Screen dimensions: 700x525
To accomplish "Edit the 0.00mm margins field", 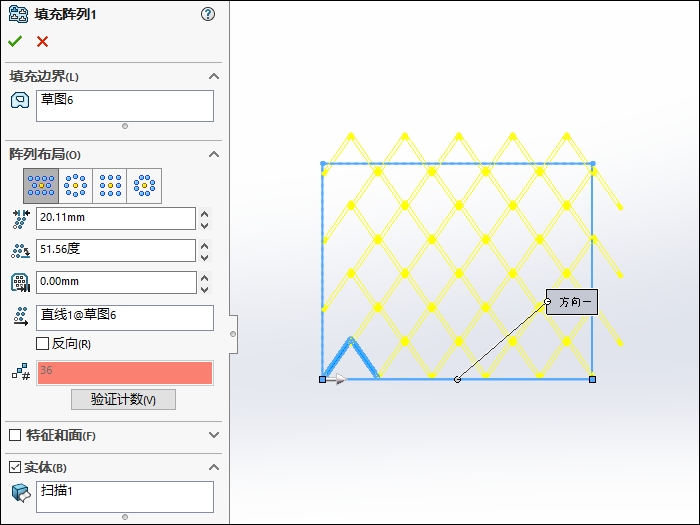I will click(116, 283).
